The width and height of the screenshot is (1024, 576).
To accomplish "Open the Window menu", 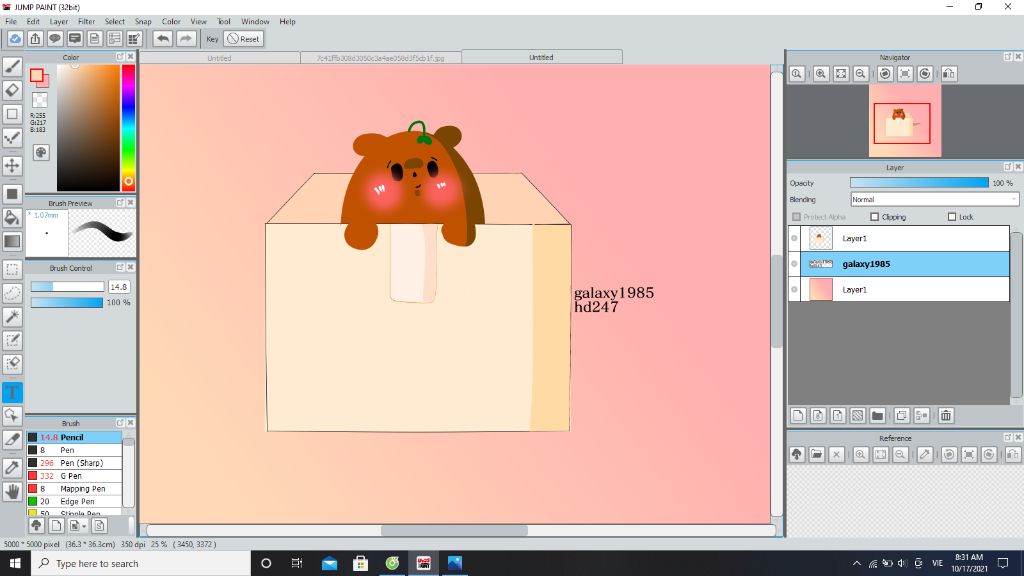I will tap(255, 22).
